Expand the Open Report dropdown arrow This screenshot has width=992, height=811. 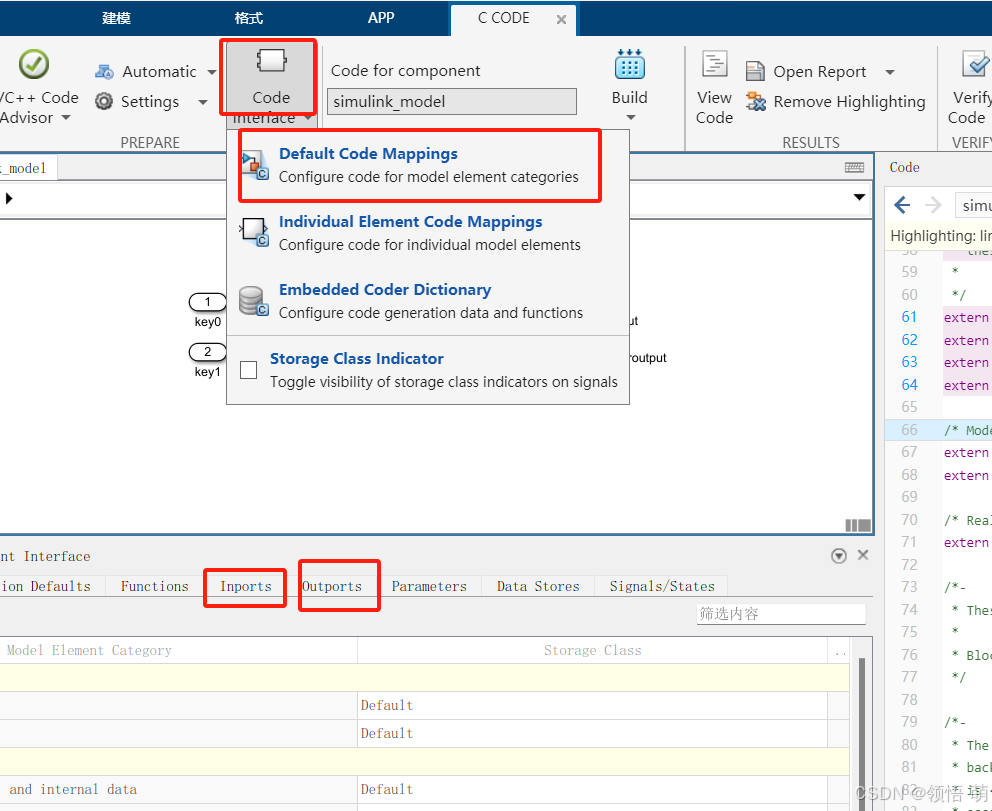890,72
